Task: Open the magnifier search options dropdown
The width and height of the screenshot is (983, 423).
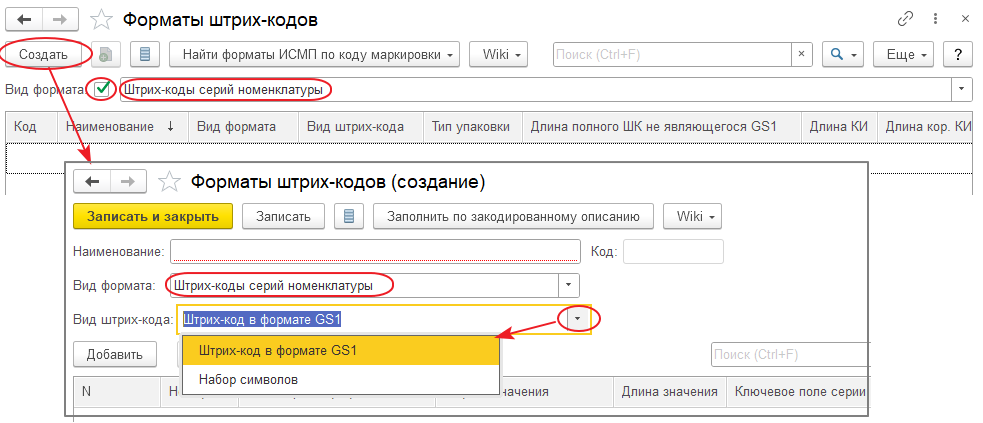Action: pyautogui.click(x=842, y=54)
